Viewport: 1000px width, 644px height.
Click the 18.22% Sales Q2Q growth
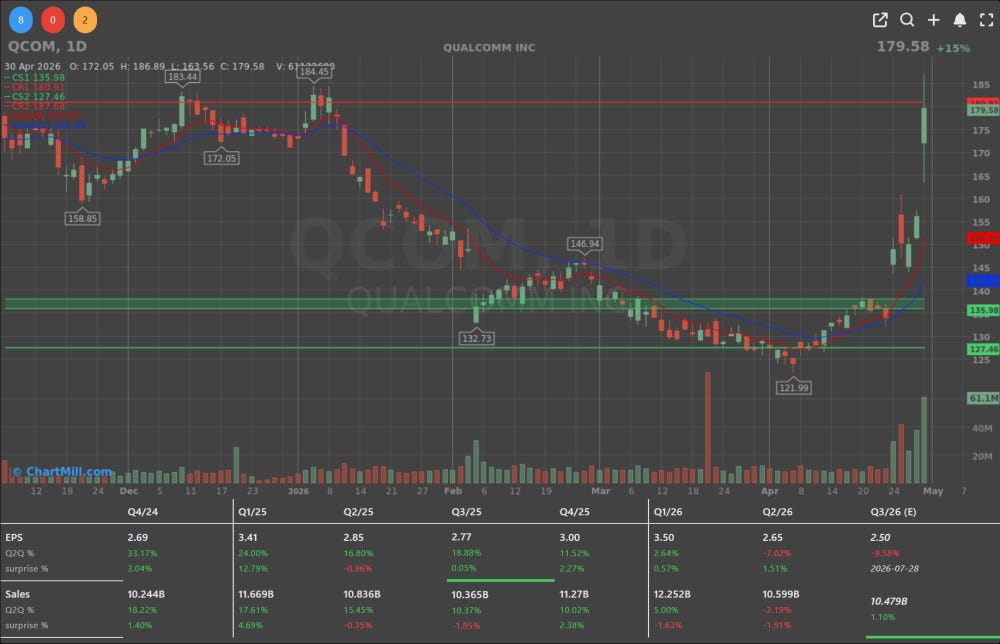click(x=142, y=610)
